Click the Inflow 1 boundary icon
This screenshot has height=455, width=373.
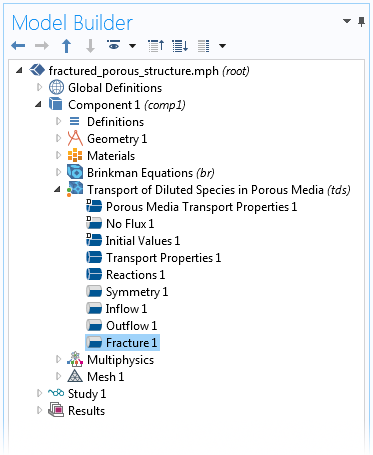click(x=94, y=309)
